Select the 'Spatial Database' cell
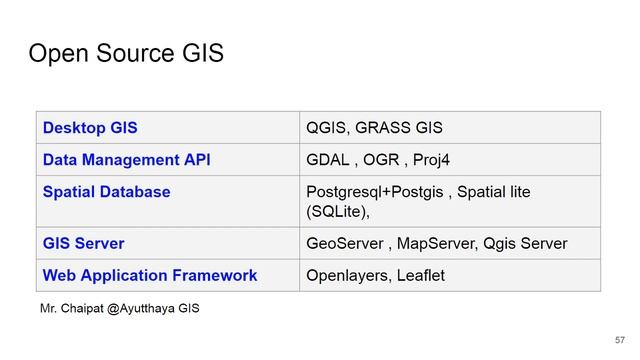 (x=168, y=202)
